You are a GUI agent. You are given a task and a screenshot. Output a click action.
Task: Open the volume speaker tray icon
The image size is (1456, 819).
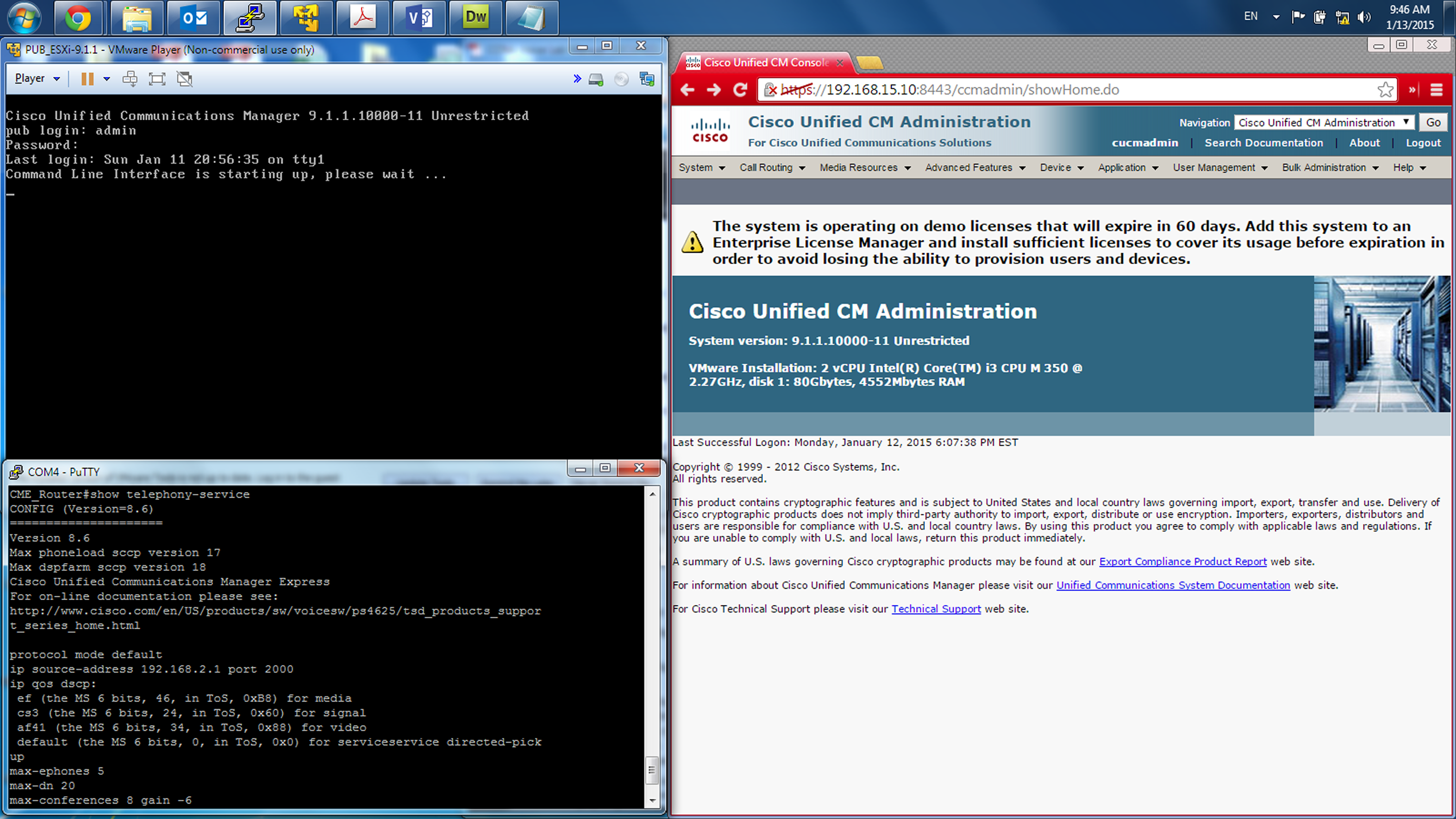(1364, 17)
